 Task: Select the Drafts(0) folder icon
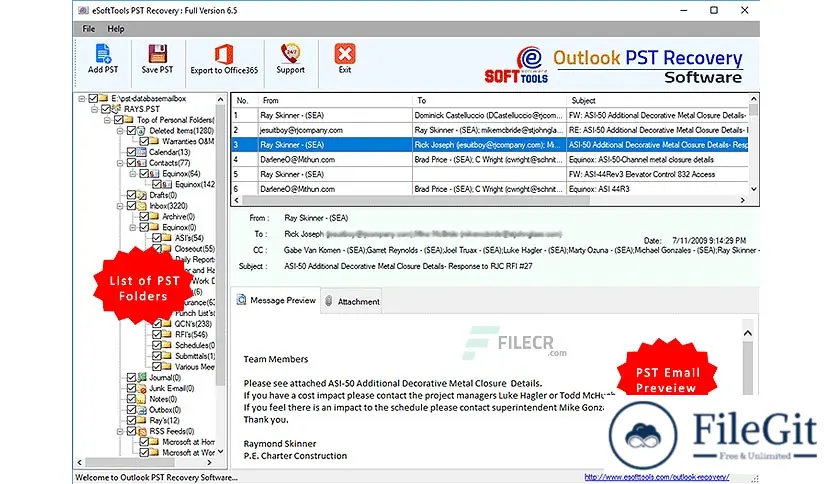141,195
